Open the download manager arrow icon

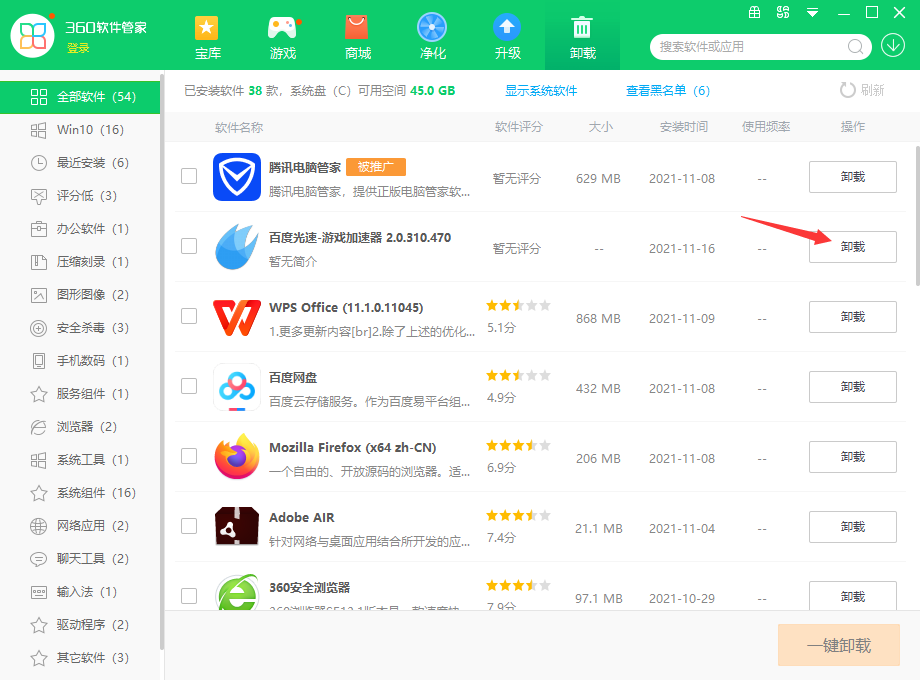tap(892, 45)
